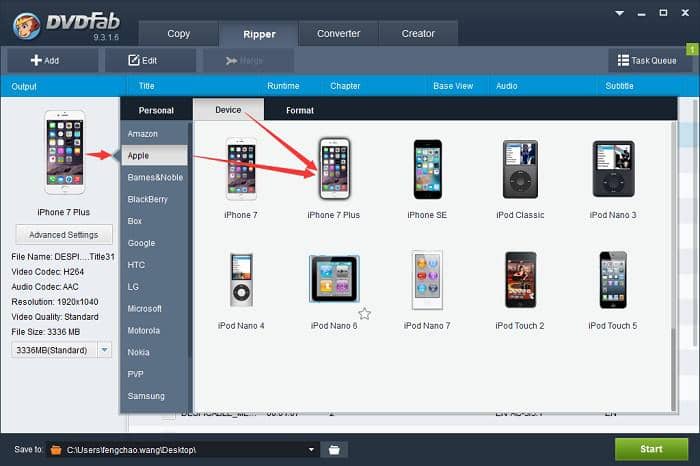This screenshot has height=466, width=700.
Task: Click the Add button
Action: [x=52, y=60]
